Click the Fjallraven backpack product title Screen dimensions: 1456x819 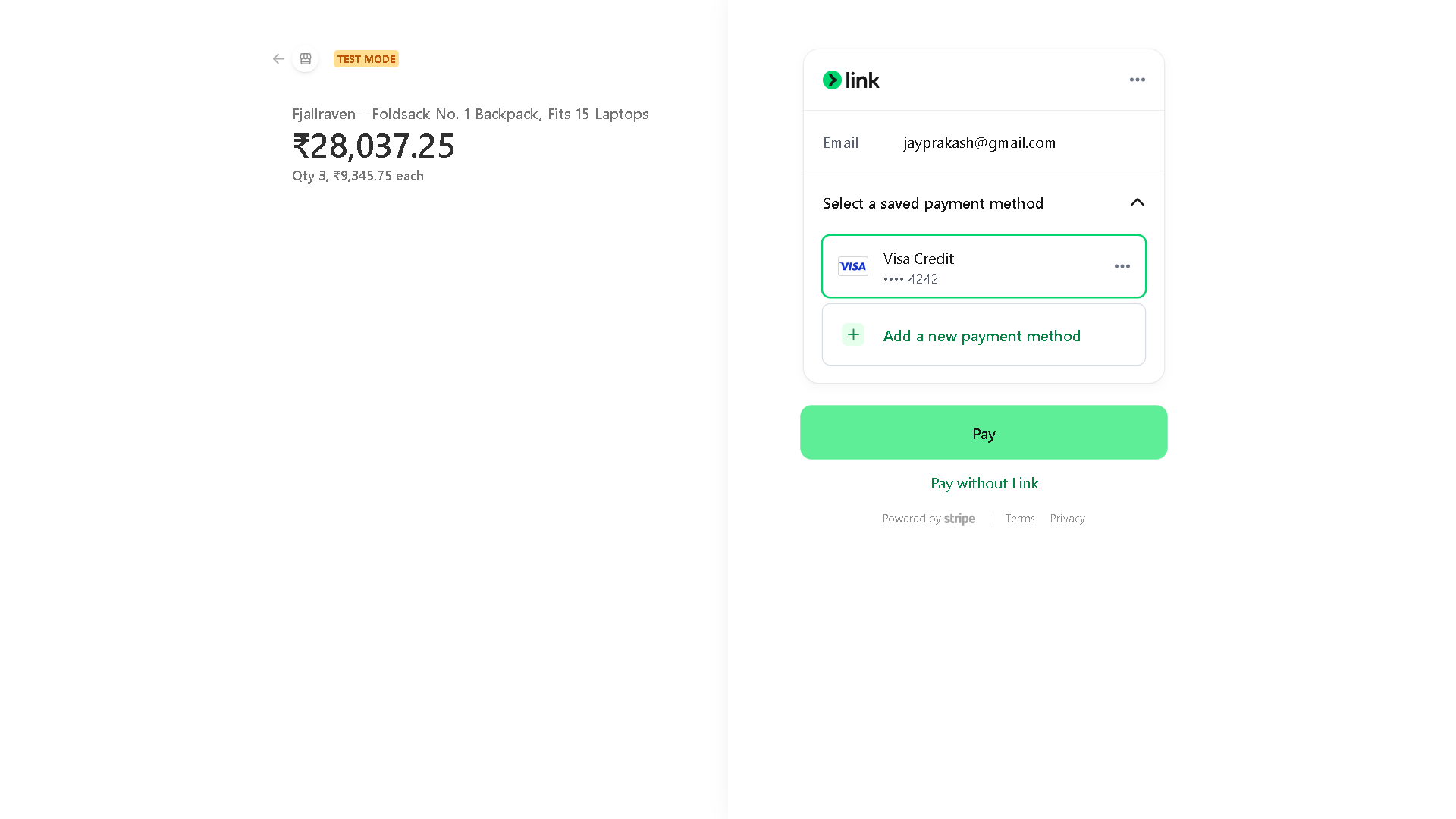pos(470,114)
